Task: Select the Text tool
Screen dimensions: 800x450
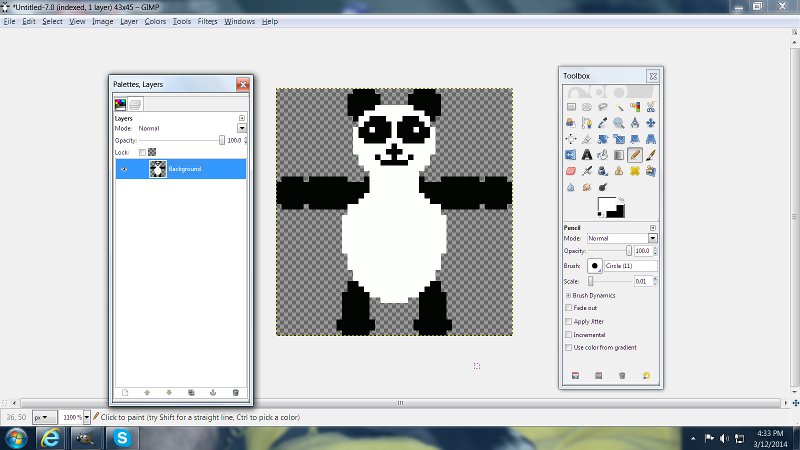Action: pyautogui.click(x=587, y=155)
